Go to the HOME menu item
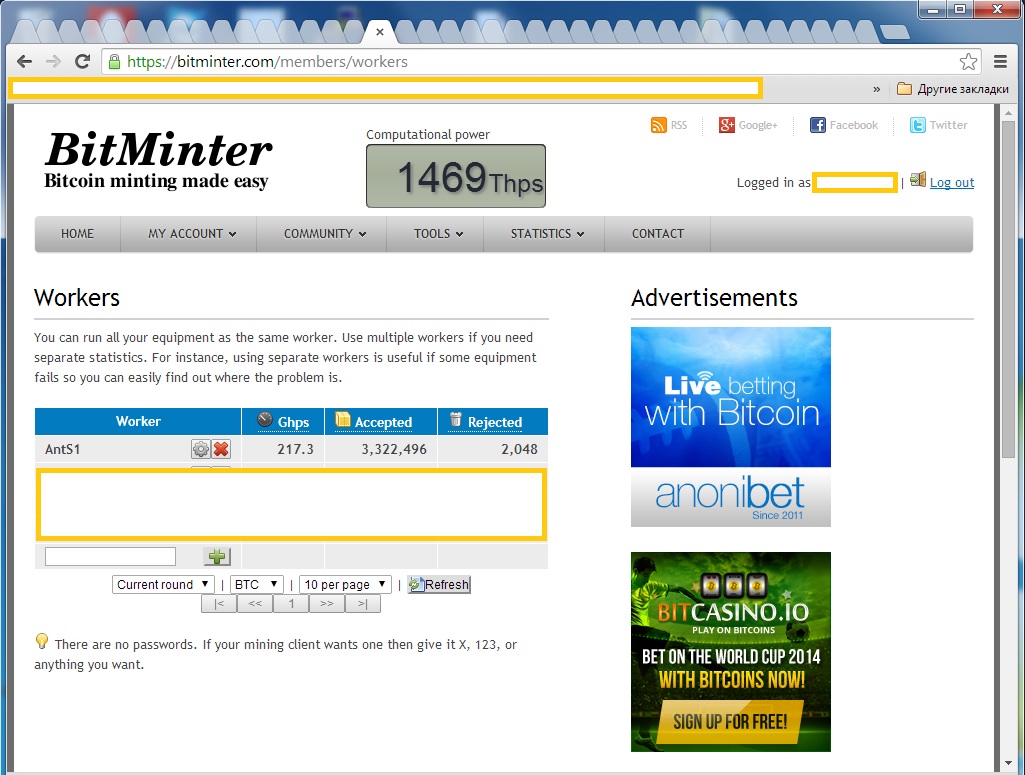This screenshot has height=775, width=1025. (x=77, y=233)
